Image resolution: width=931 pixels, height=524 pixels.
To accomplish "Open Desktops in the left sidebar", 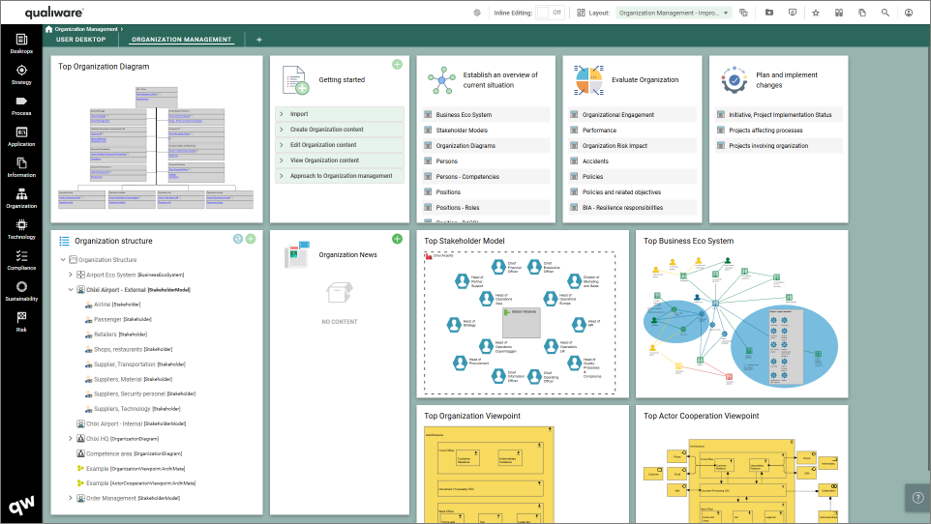I will coord(21,44).
